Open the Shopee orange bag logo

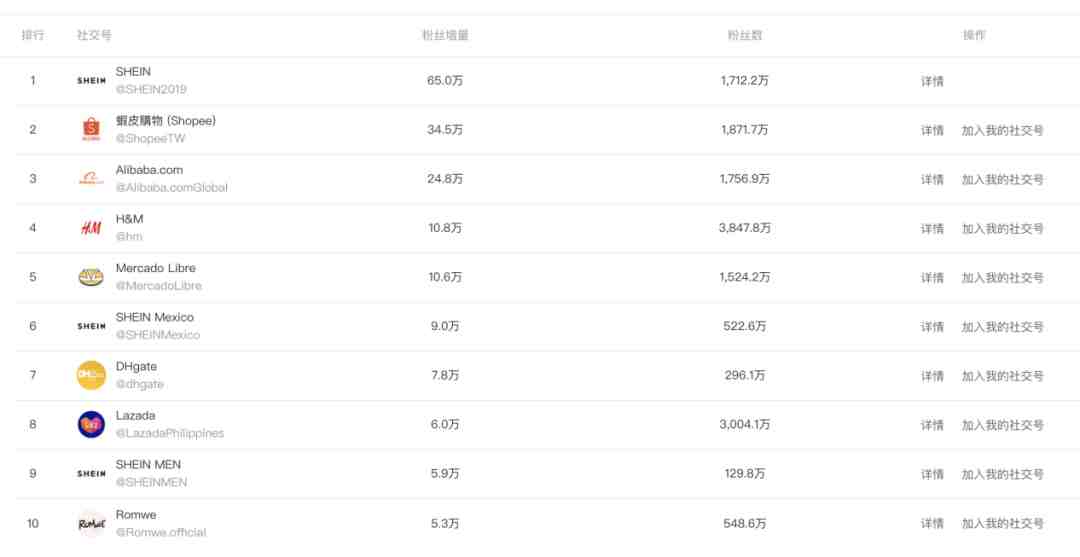[x=91, y=129]
